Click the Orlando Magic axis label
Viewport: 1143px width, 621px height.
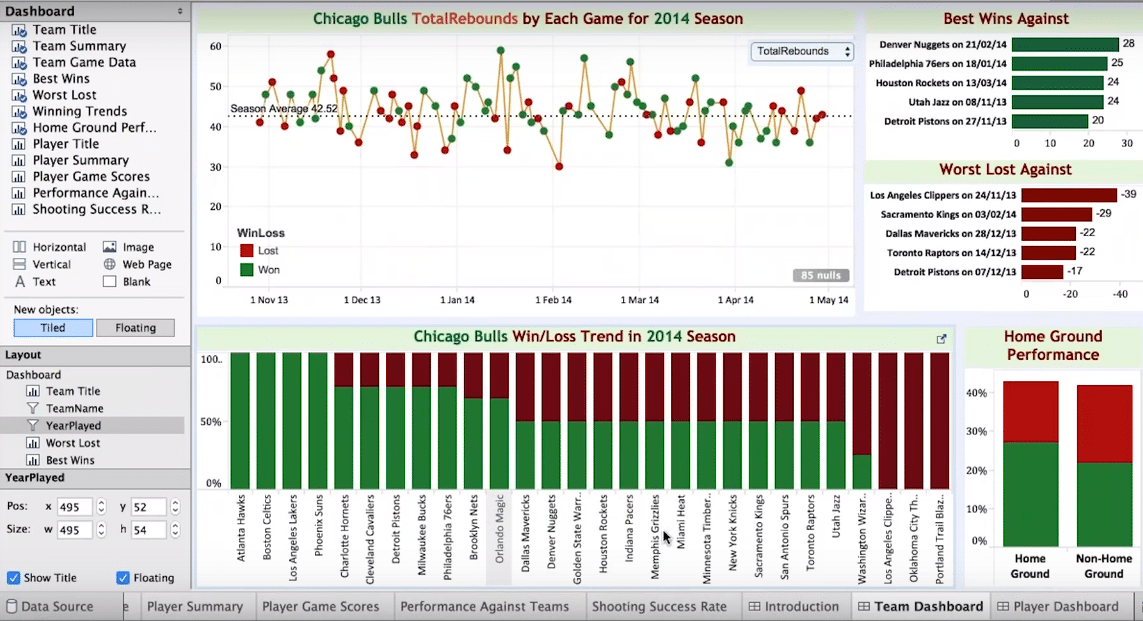[x=499, y=529]
